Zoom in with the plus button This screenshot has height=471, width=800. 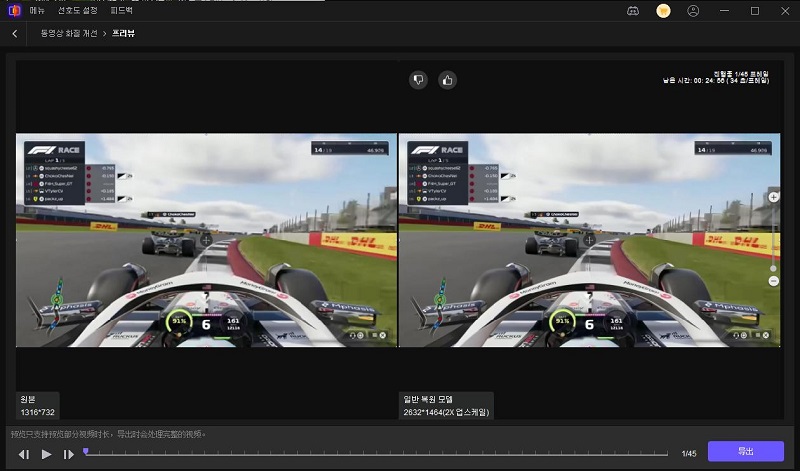point(773,197)
